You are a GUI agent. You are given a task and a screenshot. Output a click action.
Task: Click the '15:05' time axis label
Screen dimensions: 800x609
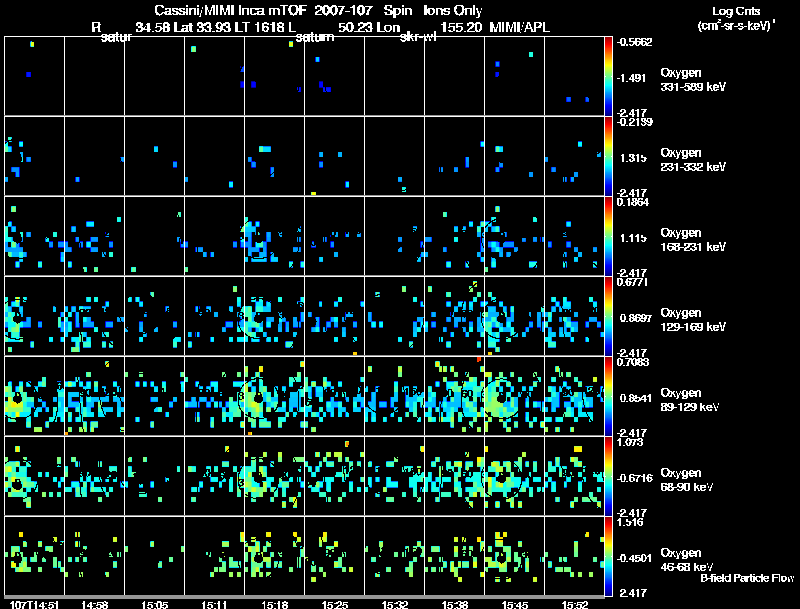155,605
